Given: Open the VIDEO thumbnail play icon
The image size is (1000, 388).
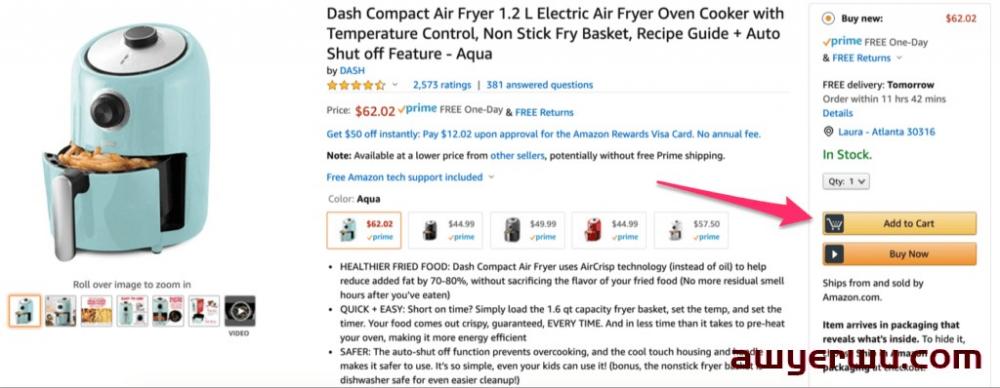Looking at the screenshot, I should (x=240, y=311).
